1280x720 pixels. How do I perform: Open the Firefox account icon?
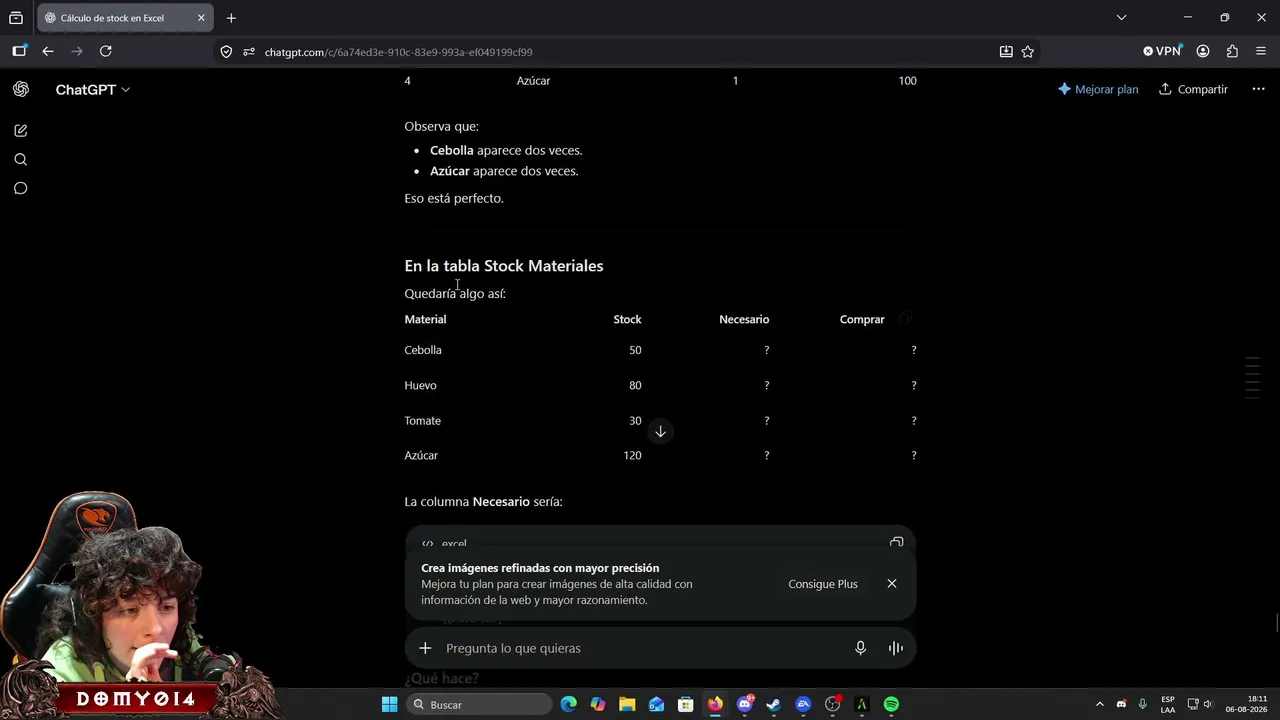pos(1203,51)
